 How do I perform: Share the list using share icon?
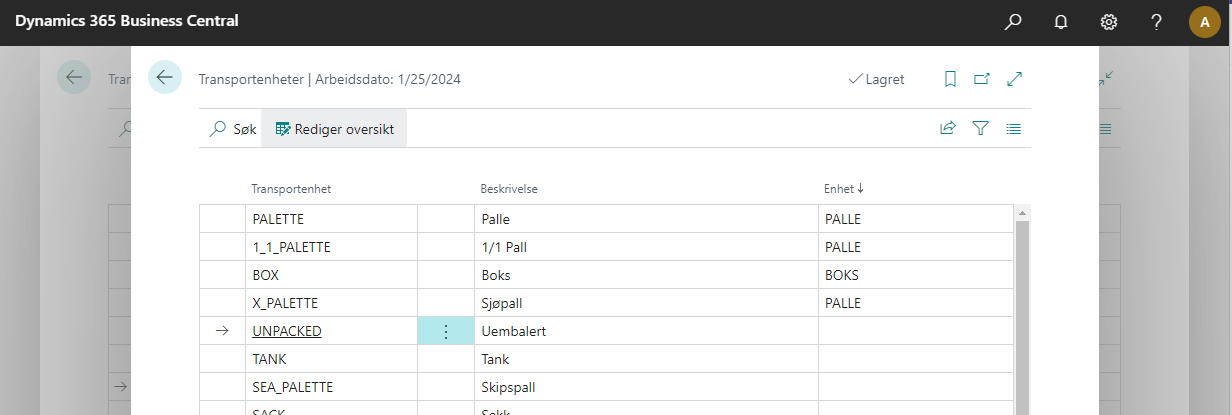tap(947, 128)
